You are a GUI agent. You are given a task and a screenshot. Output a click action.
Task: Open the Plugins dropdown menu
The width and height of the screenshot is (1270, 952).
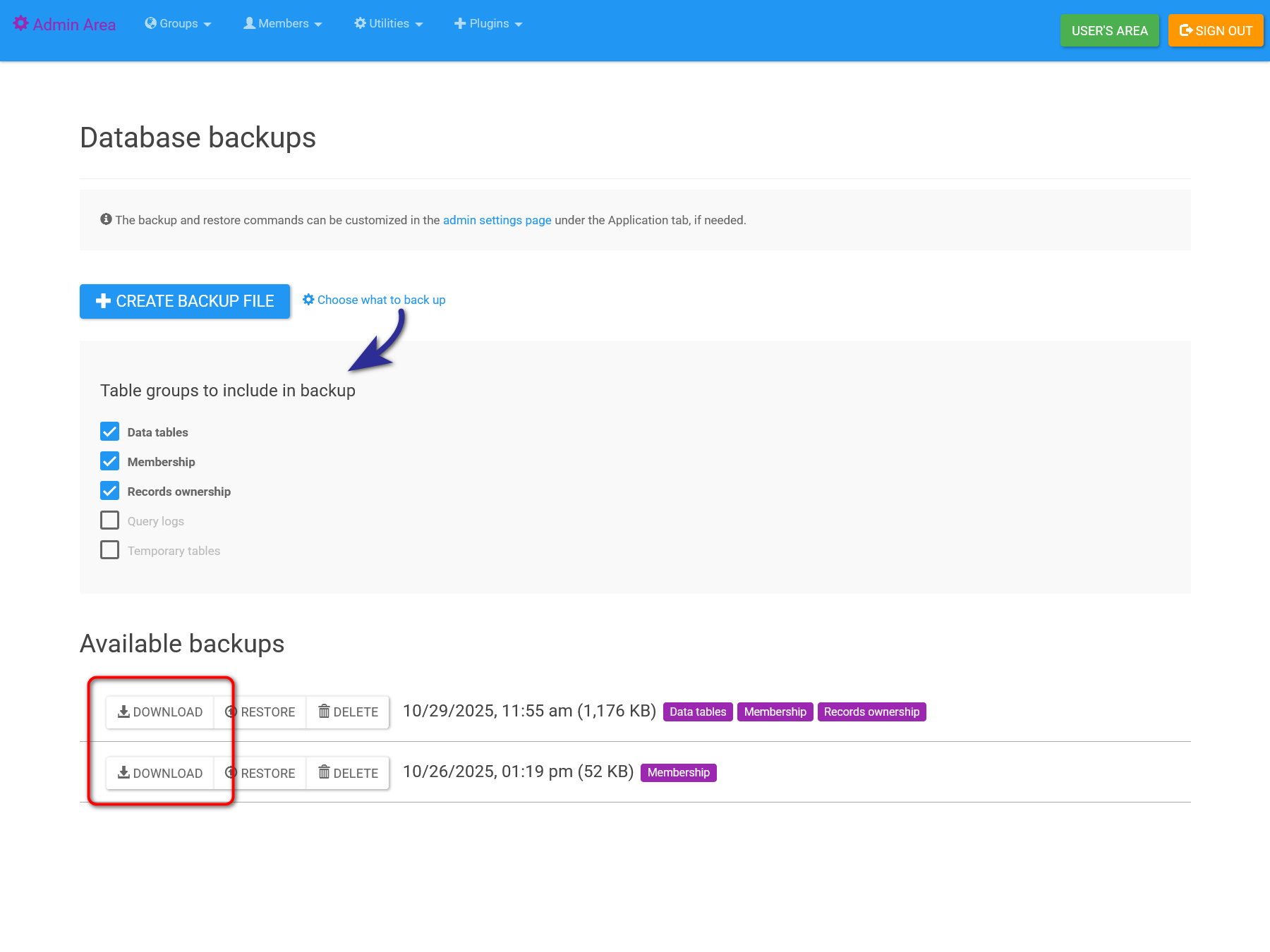click(x=488, y=23)
